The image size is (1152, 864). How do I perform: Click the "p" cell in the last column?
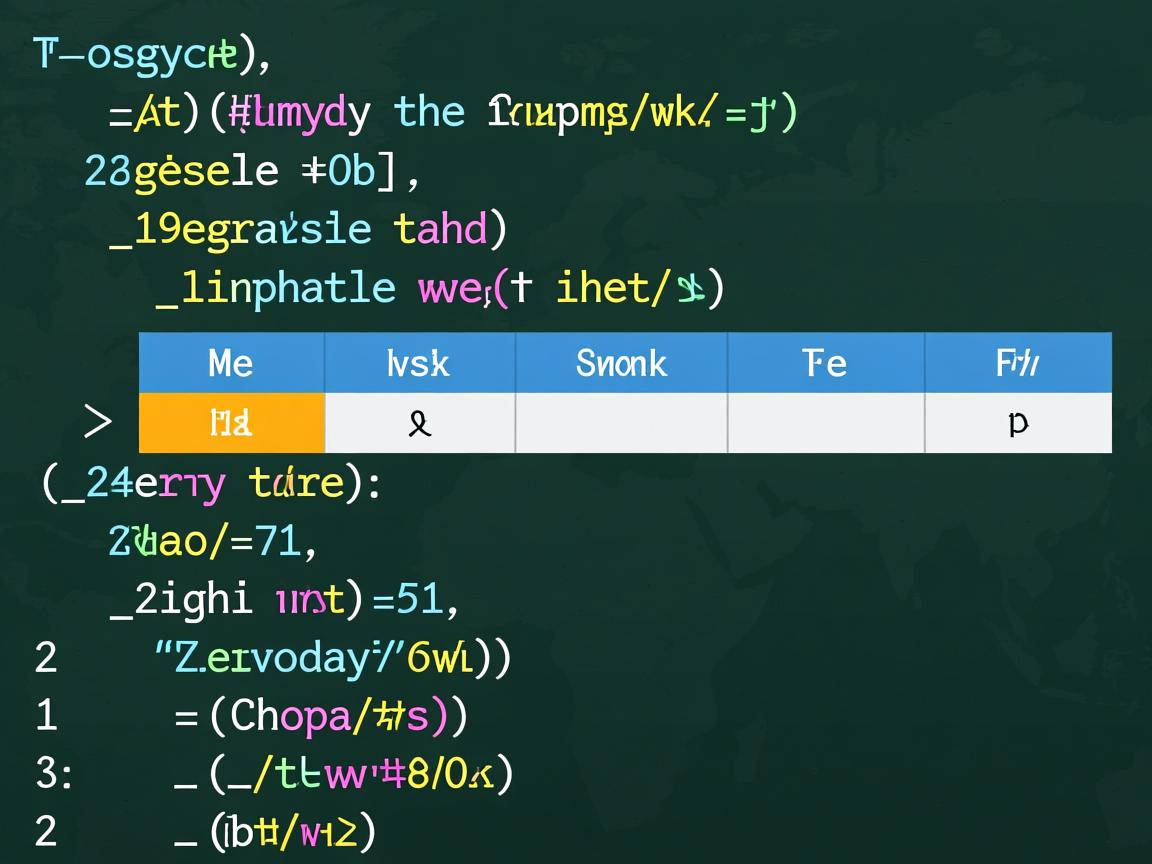tap(1017, 423)
